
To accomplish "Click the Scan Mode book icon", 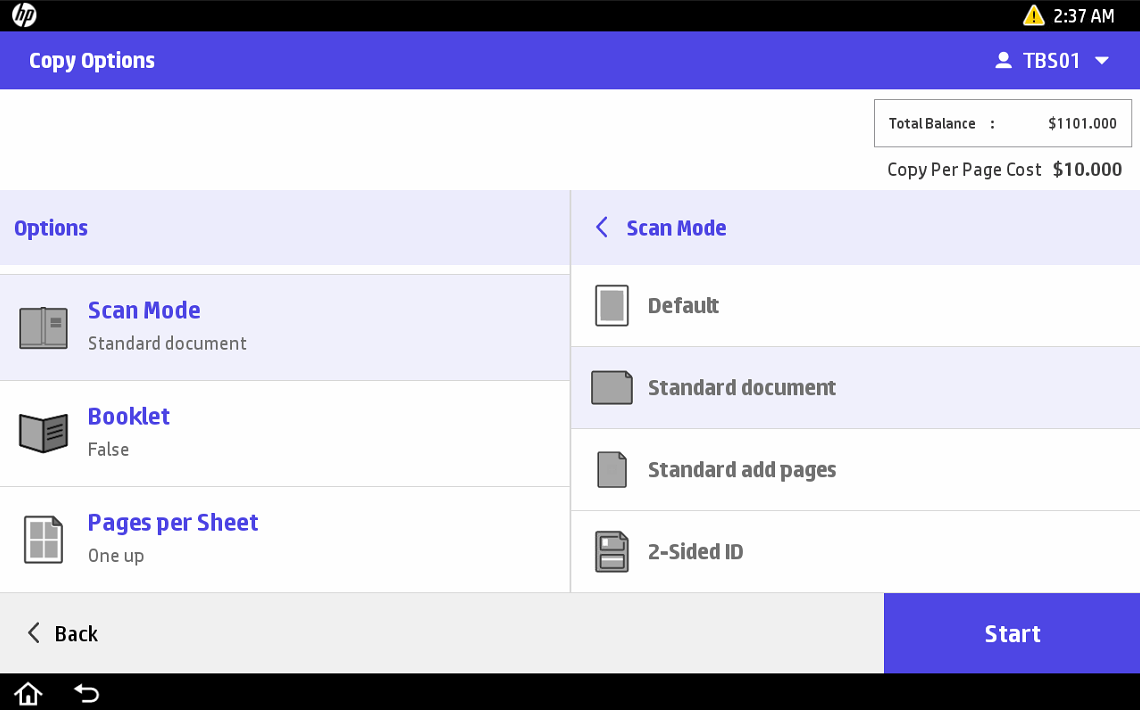I will (44, 328).
